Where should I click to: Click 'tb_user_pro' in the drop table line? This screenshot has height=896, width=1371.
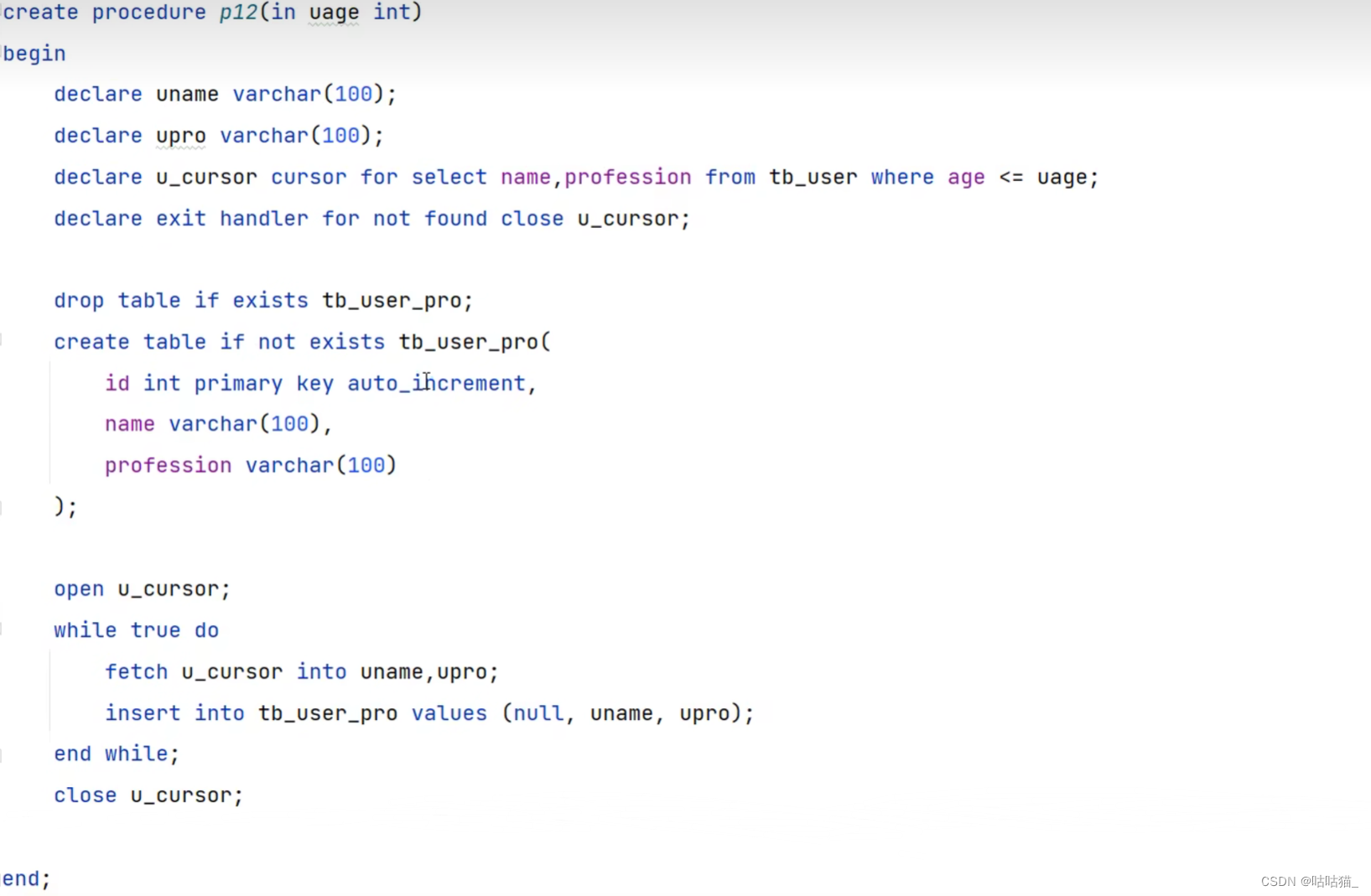pos(392,301)
